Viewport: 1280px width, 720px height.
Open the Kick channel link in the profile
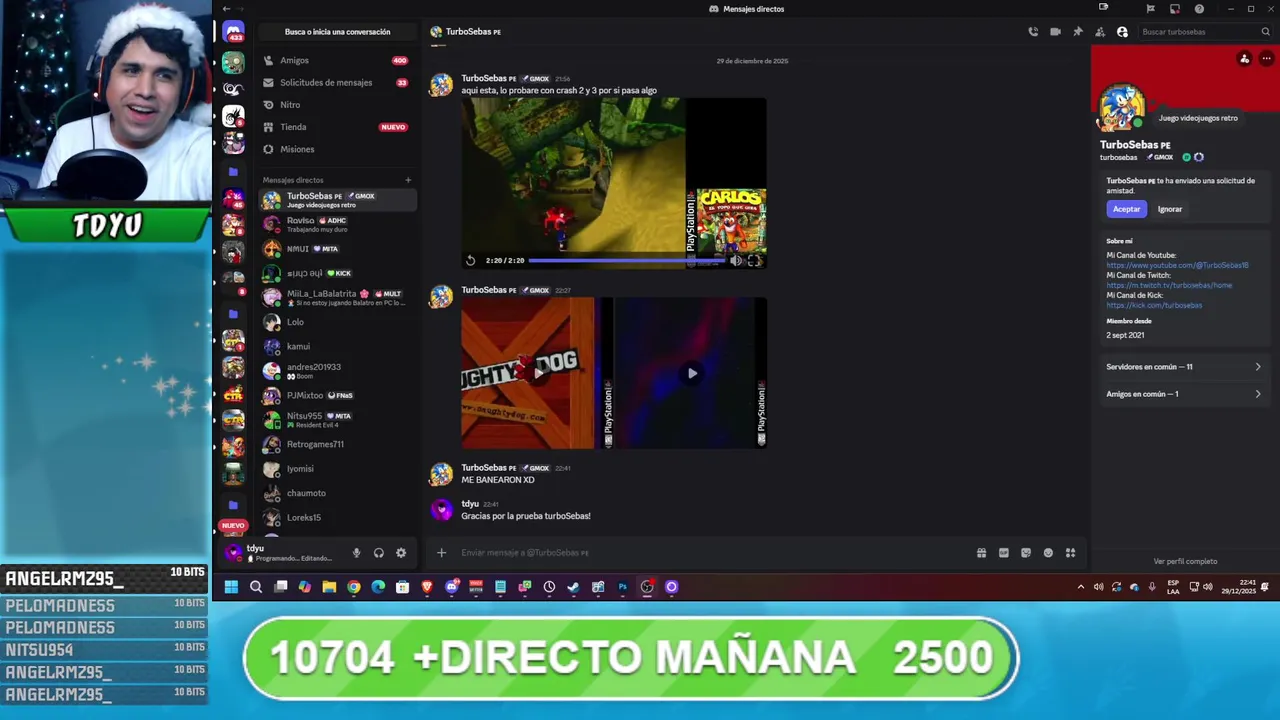tap(1154, 305)
